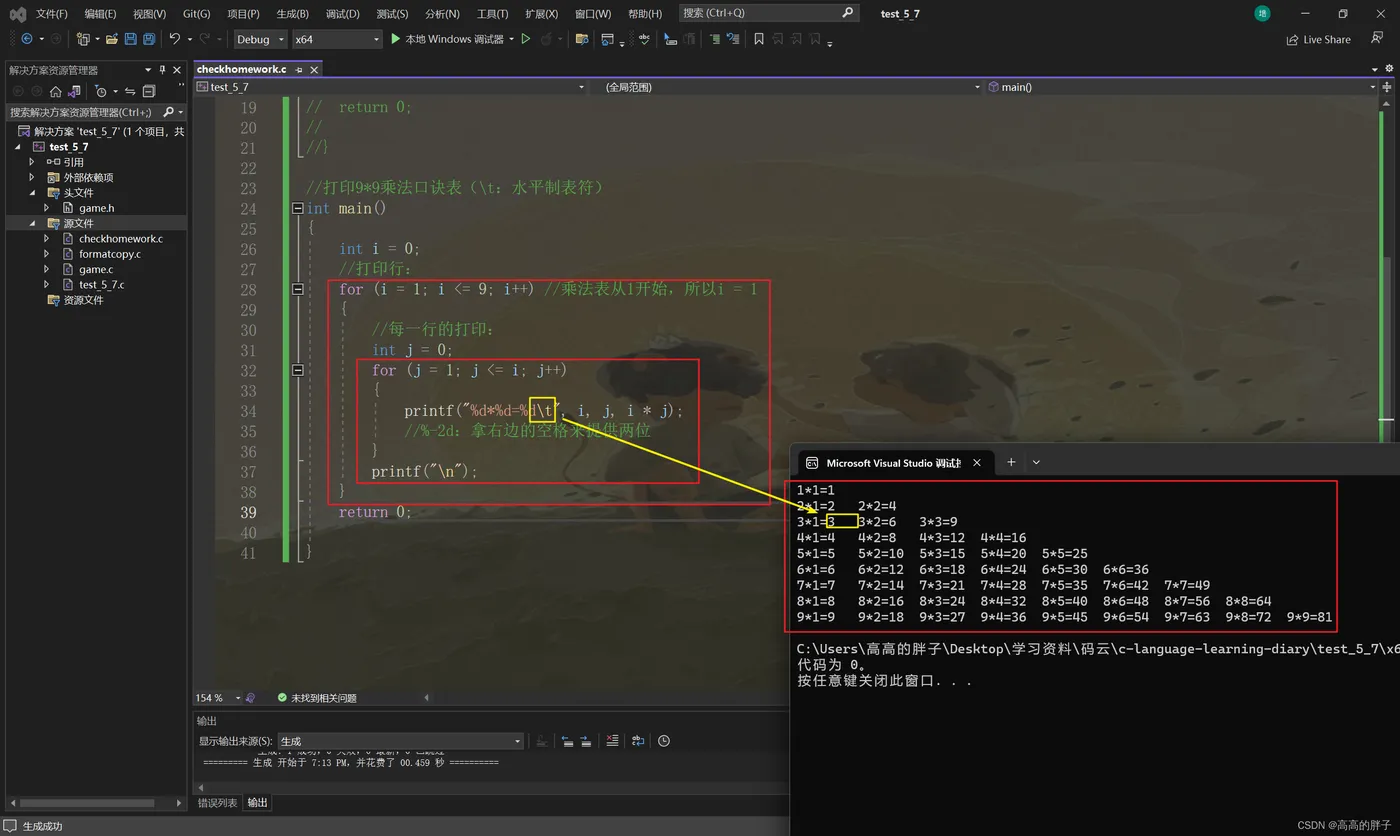1400x836 pixels.
Task: Open the x64 platform dropdown
Action: click(x=337, y=39)
